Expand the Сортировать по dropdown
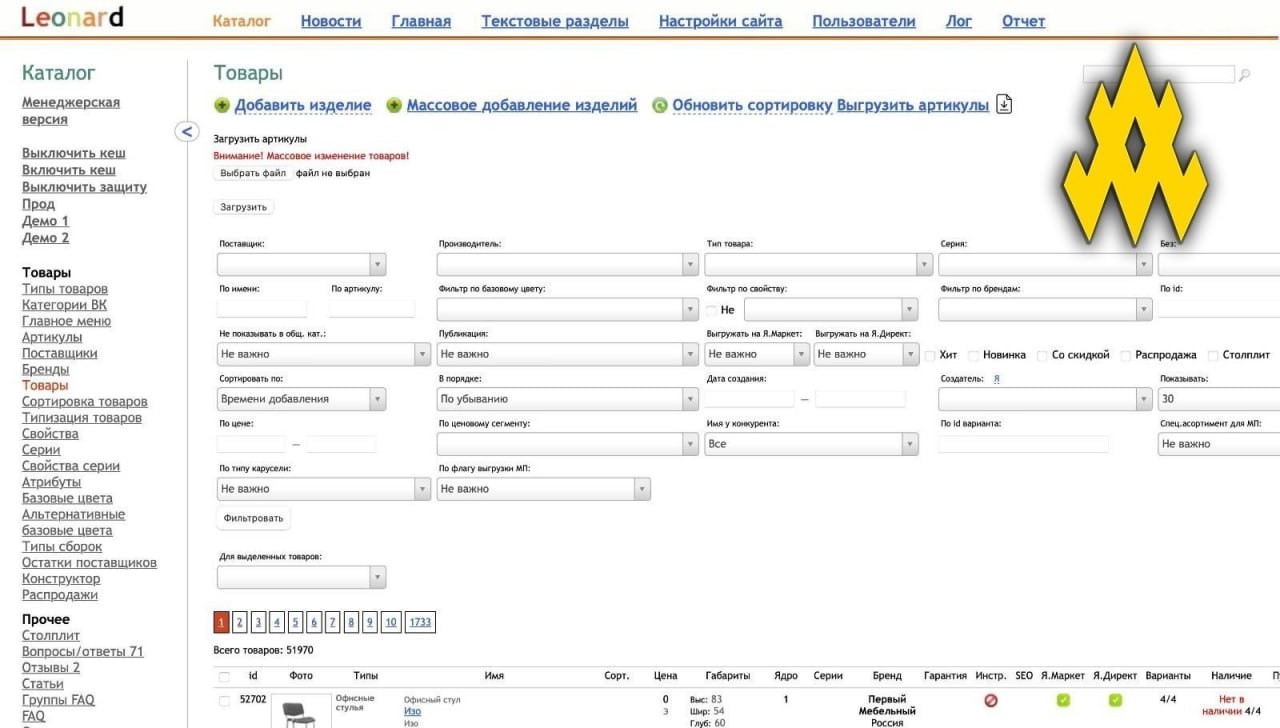The height and width of the screenshot is (728, 1280). click(301, 399)
